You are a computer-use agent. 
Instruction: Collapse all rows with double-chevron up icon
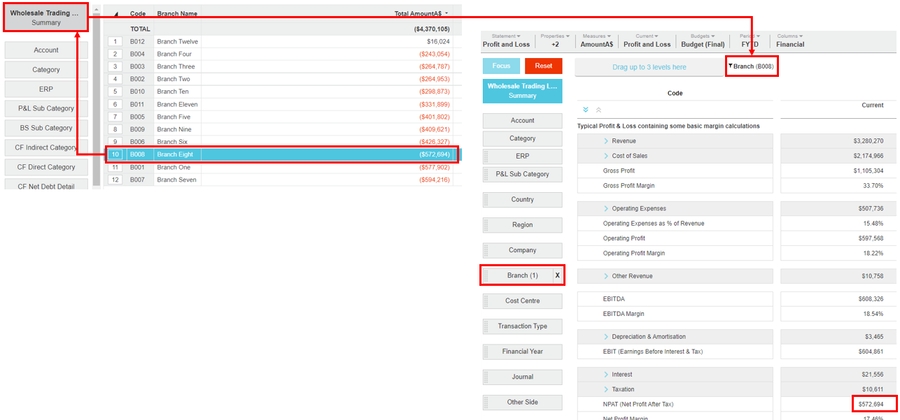(598, 110)
